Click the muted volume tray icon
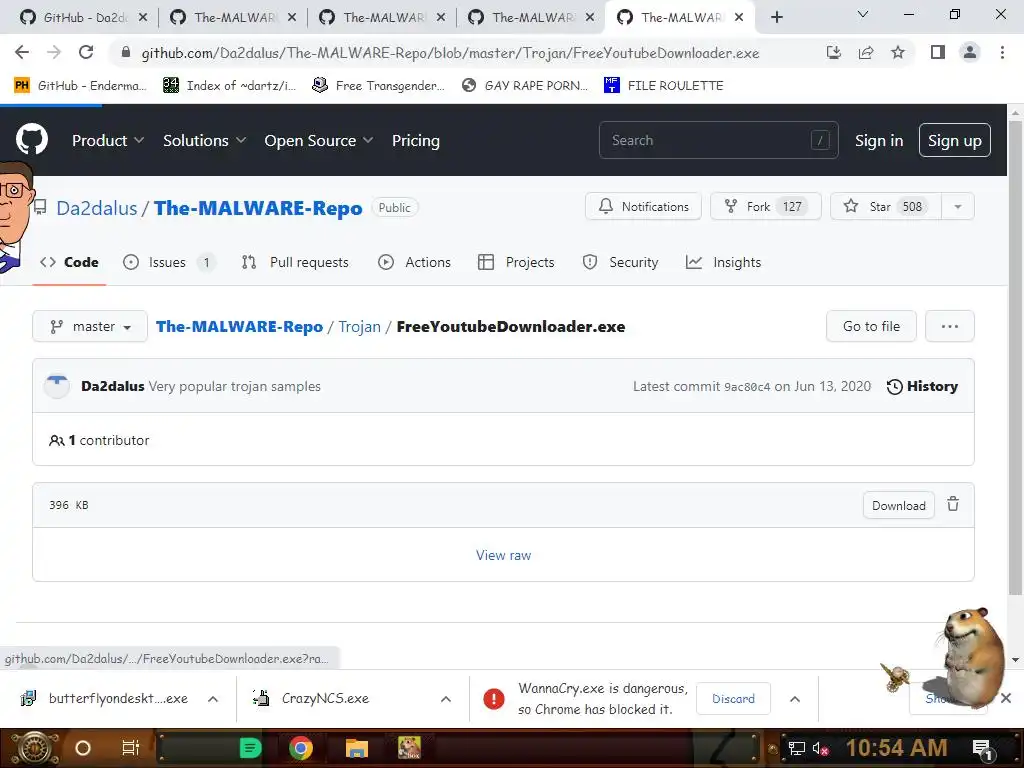The width and height of the screenshot is (1024, 768). click(820, 748)
